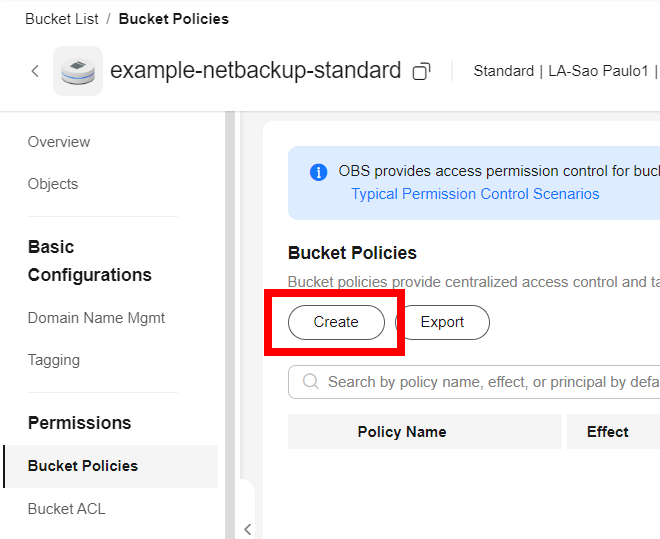Viewport: 660px width, 539px height.
Task: Click the magnifier icon in the search box
Action: [310, 382]
